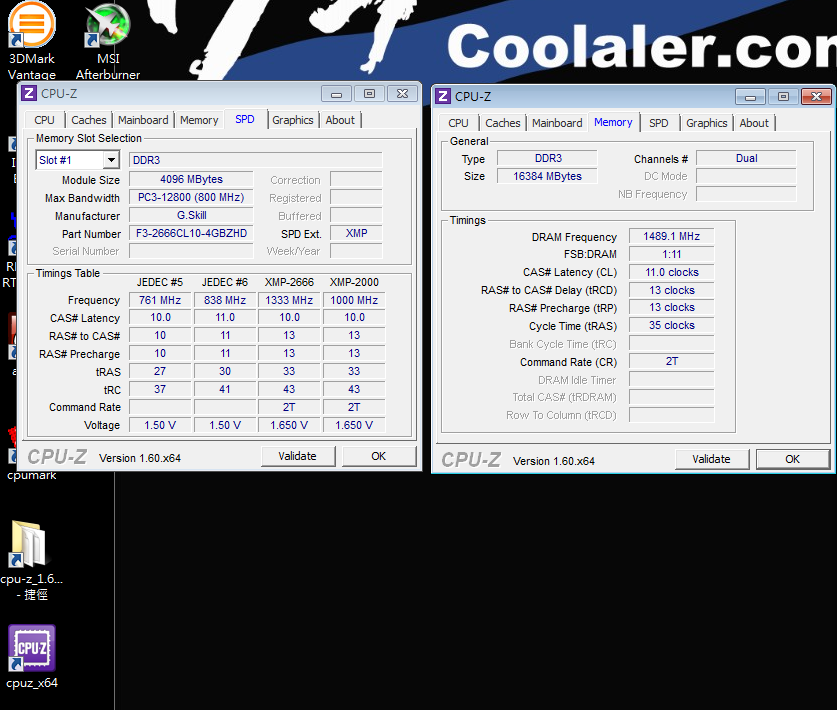Select the SPD tab in the left CPU-Z window
This screenshot has width=837, height=710.
pyautogui.click(x=245, y=119)
